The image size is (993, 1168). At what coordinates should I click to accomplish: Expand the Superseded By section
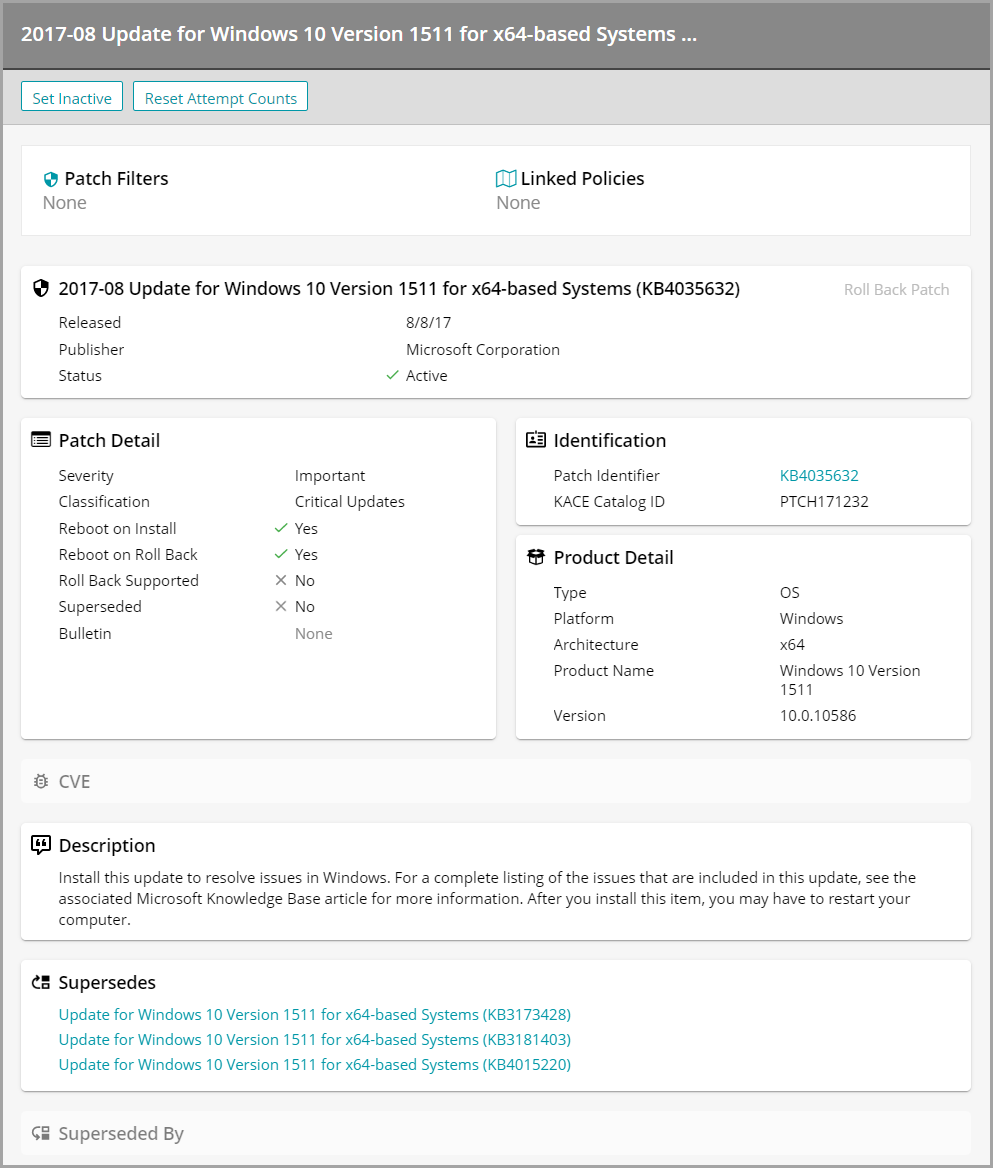(121, 1134)
